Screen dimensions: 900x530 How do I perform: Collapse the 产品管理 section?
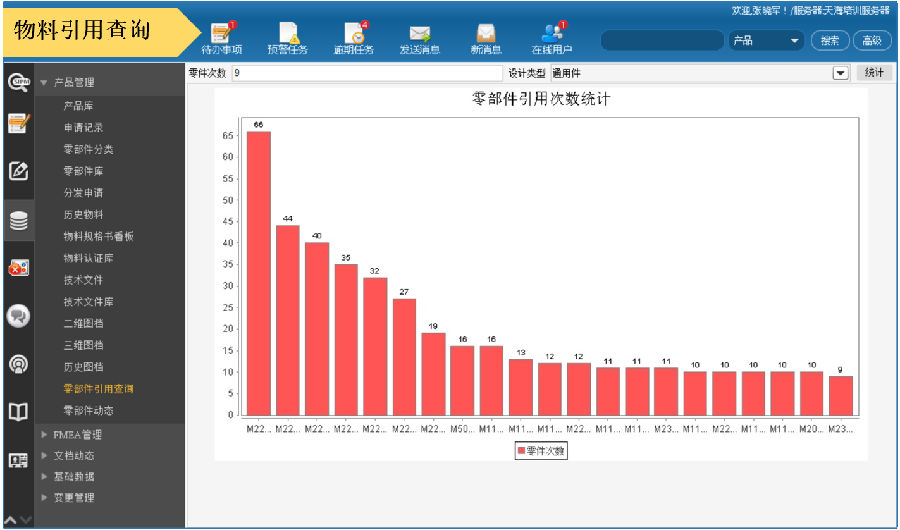tap(44, 83)
